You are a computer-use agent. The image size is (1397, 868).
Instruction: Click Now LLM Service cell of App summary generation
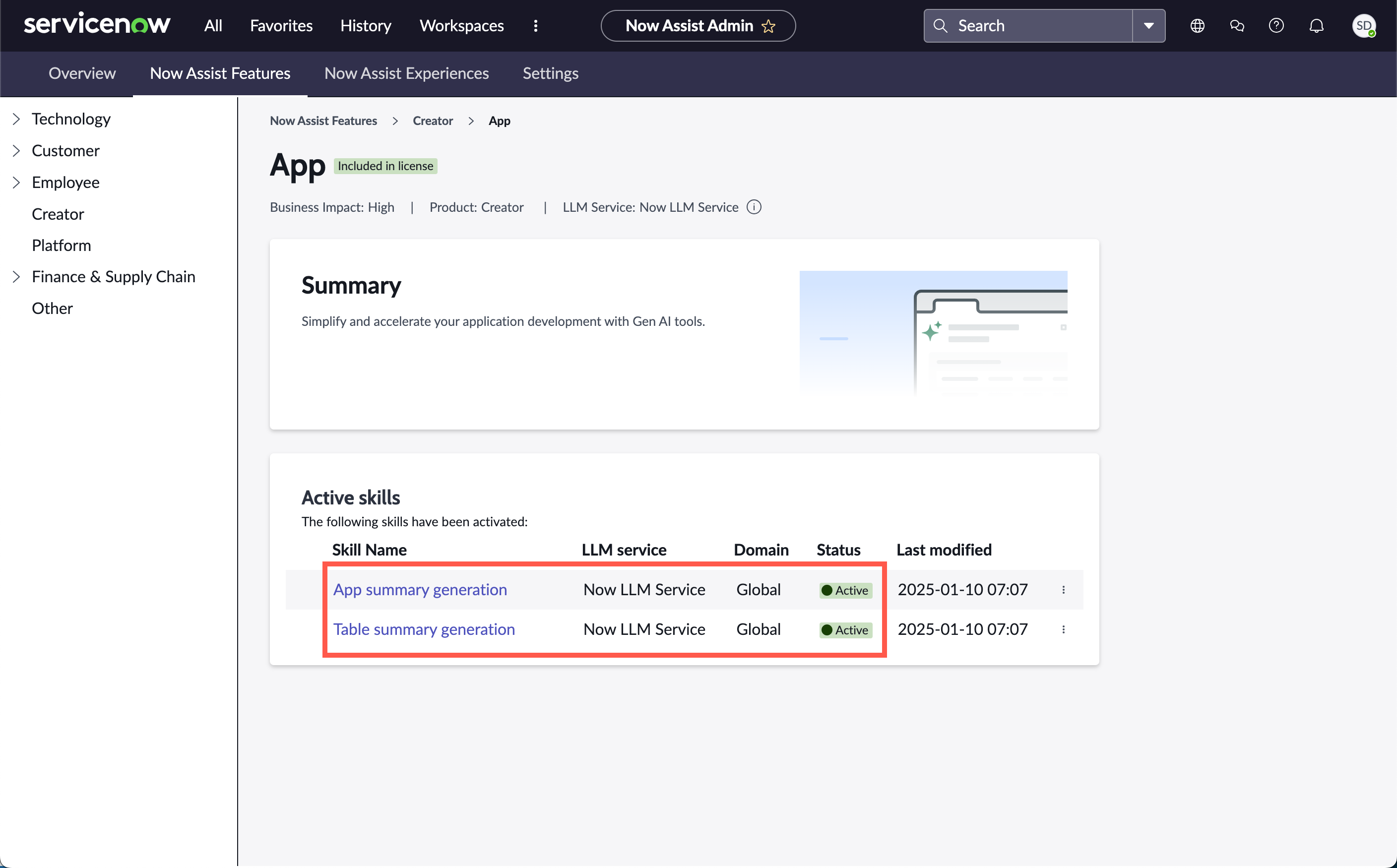point(644,590)
